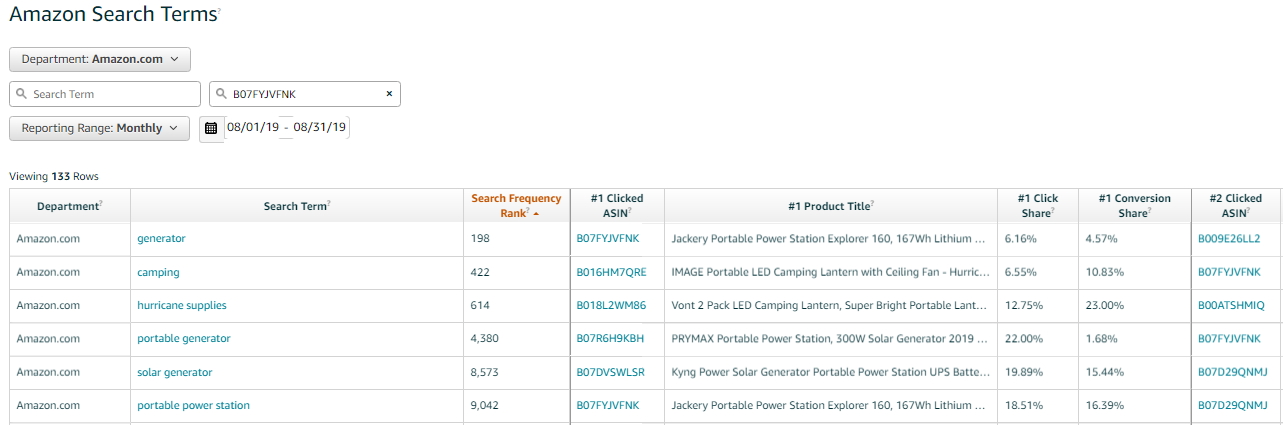
Task: Open the Reporting Range Monthly dropdown
Action: pos(99,128)
